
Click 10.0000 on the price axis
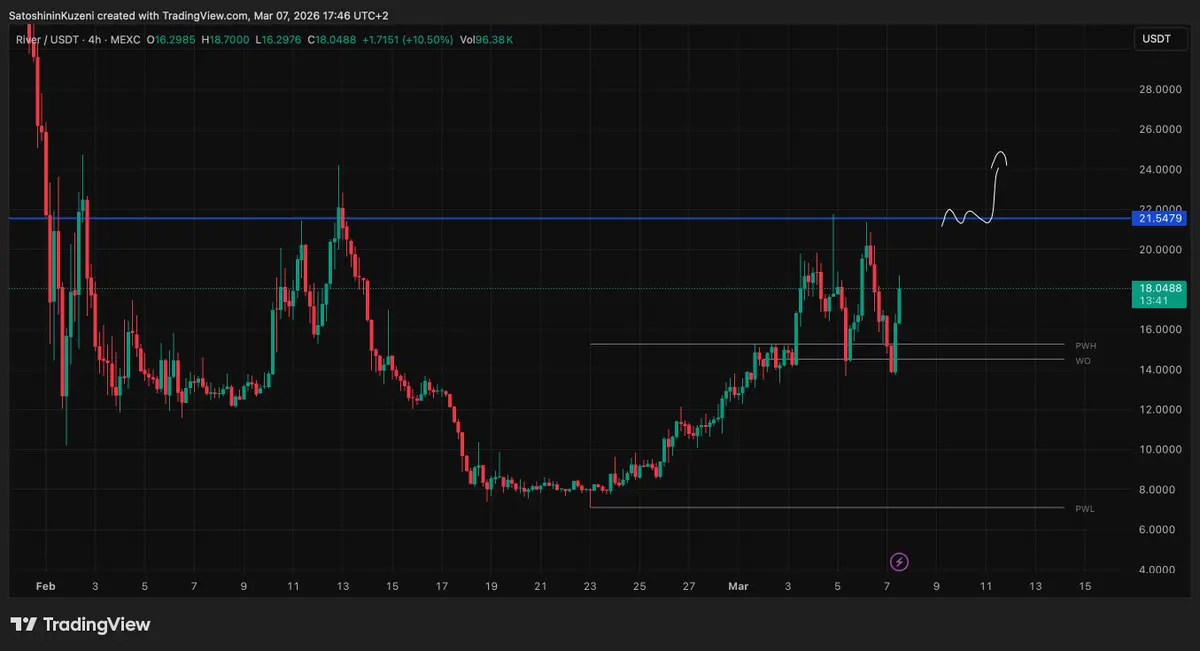click(1160, 450)
